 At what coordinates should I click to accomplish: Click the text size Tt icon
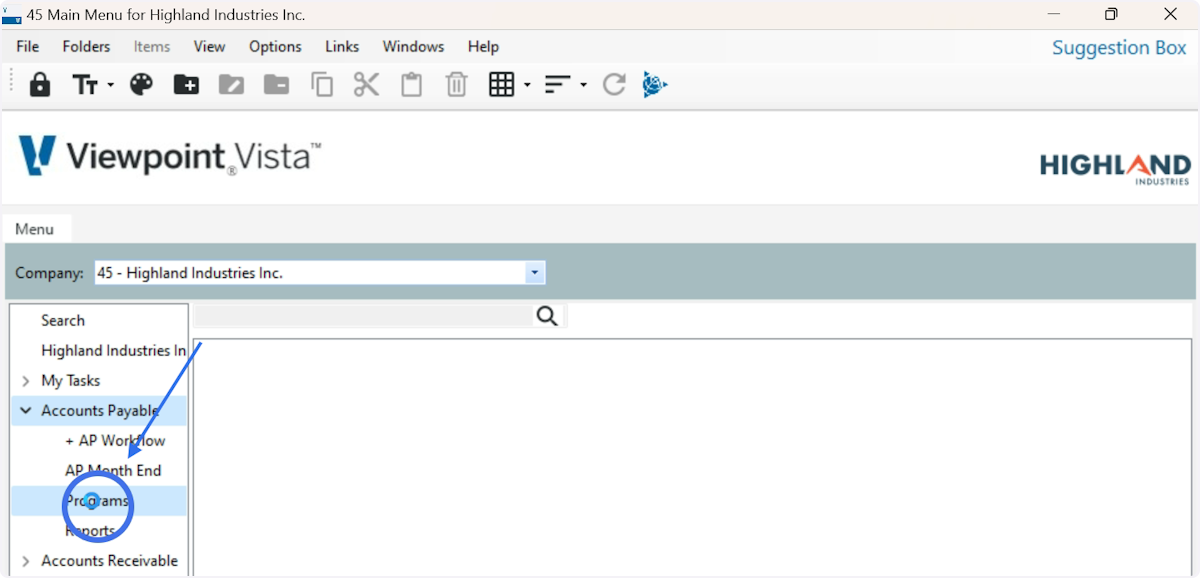86,86
